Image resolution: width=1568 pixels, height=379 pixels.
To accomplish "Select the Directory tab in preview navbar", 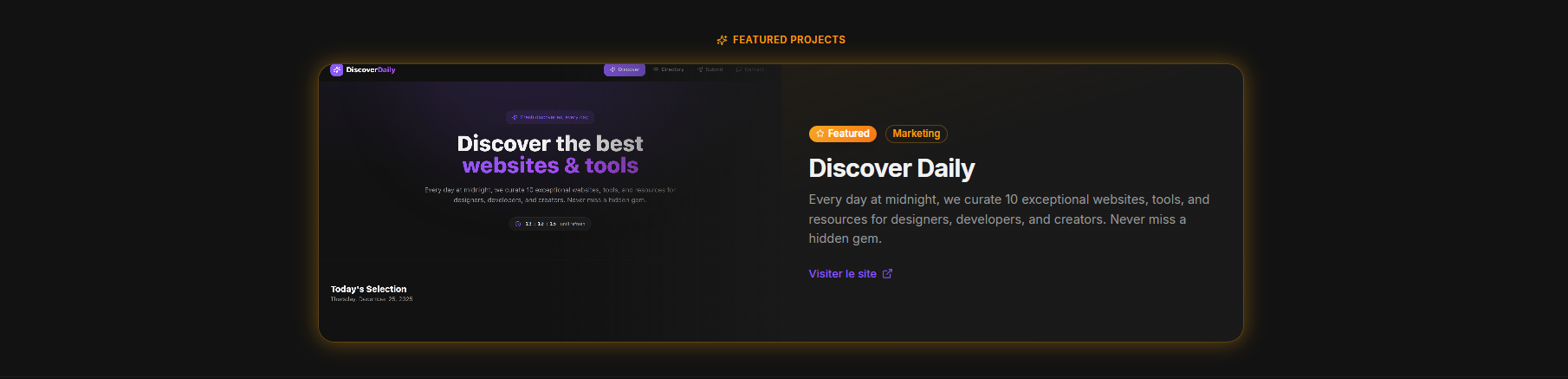I will [x=669, y=69].
